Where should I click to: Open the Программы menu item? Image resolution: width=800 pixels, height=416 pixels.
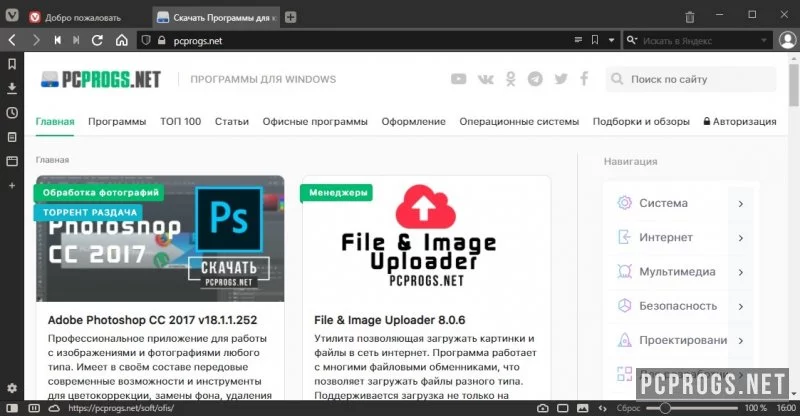click(117, 121)
